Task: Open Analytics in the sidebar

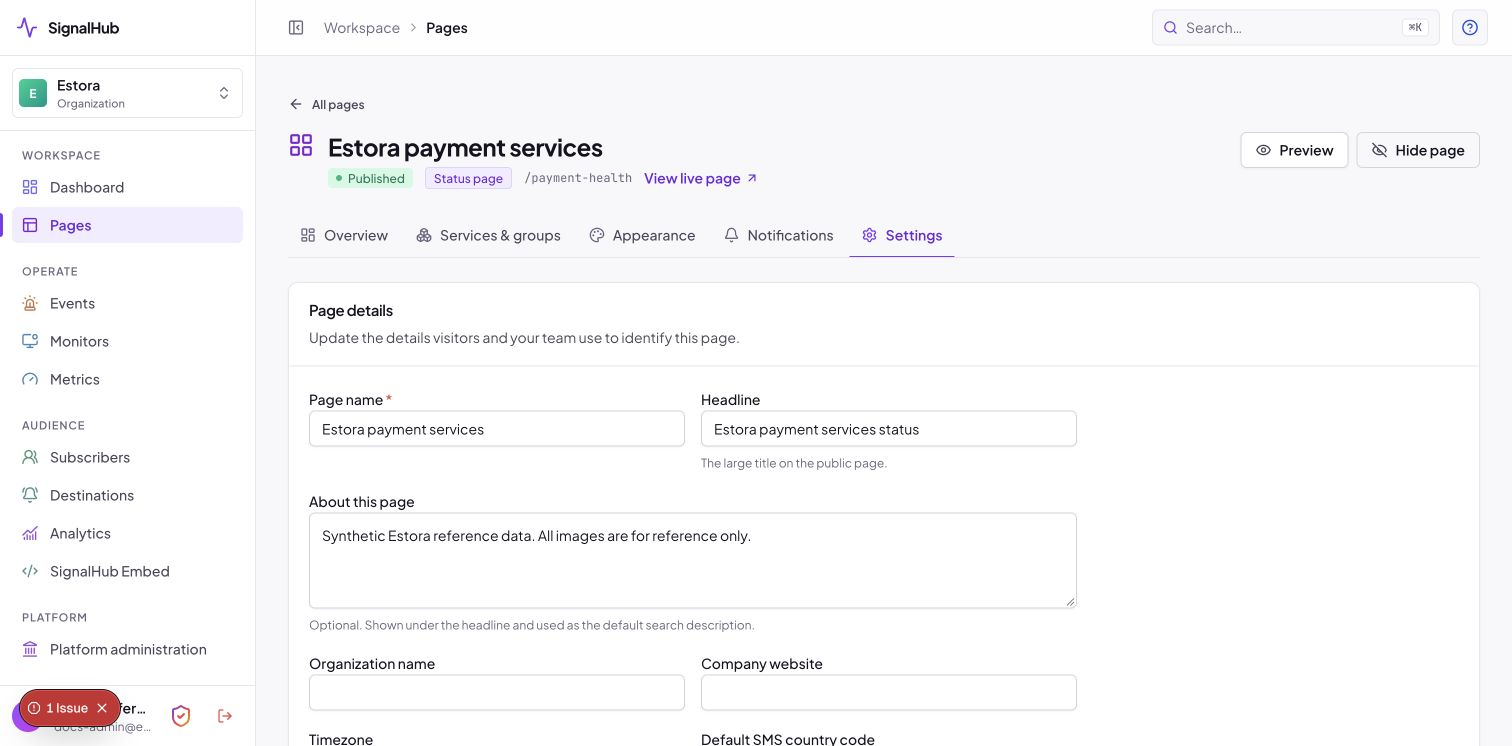Action: tap(127, 533)
